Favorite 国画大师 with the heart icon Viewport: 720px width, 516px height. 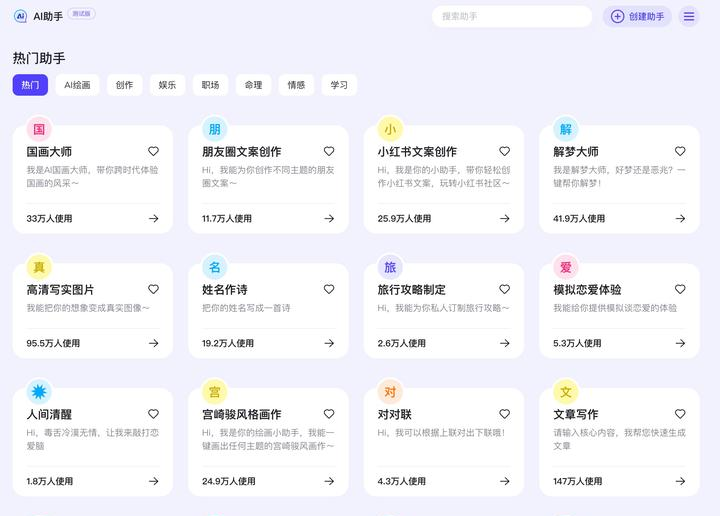point(153,152)
